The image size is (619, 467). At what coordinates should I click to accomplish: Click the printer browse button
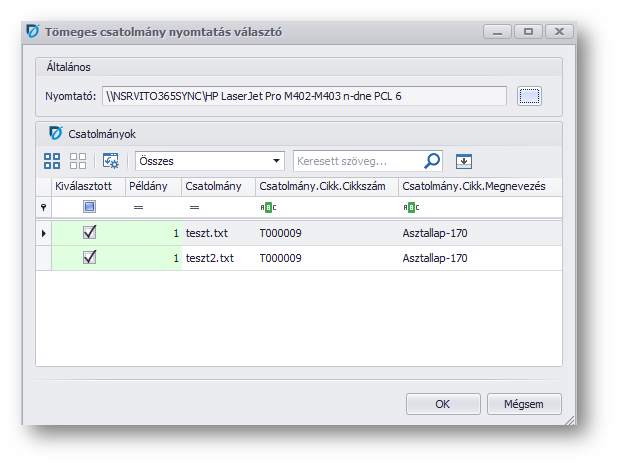(529, 96)
